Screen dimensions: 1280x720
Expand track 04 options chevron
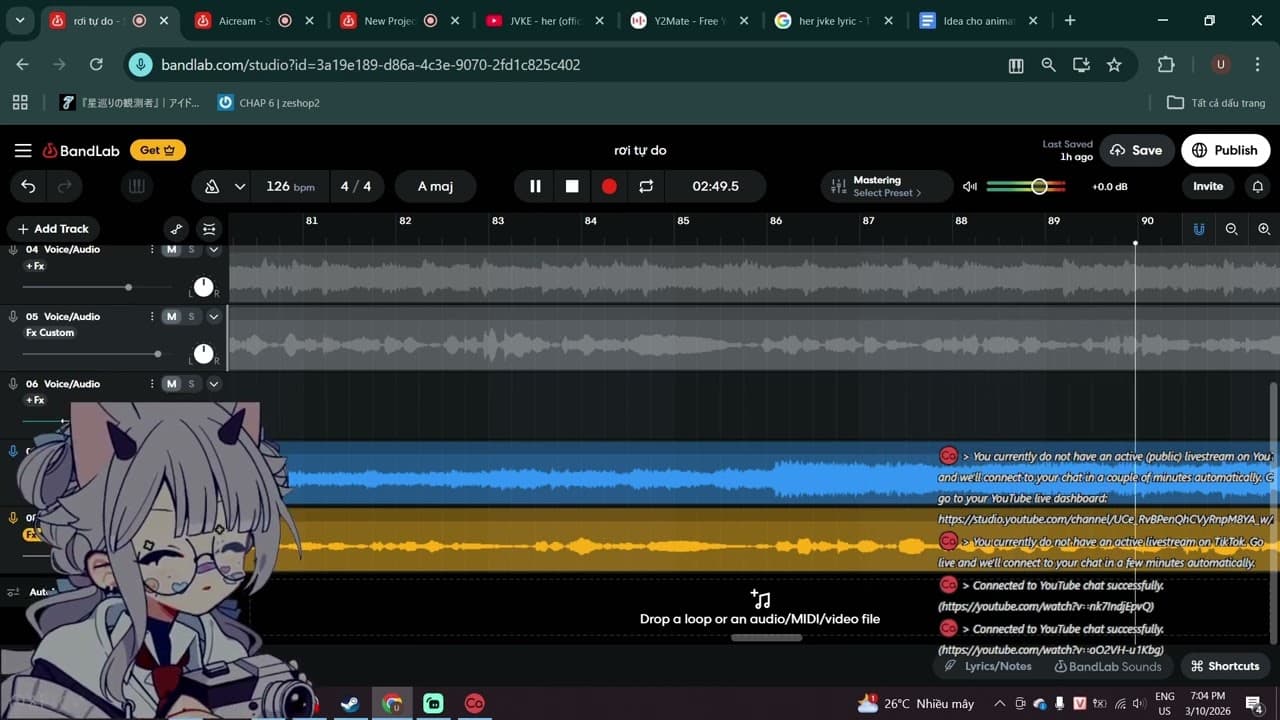(214, 249)
